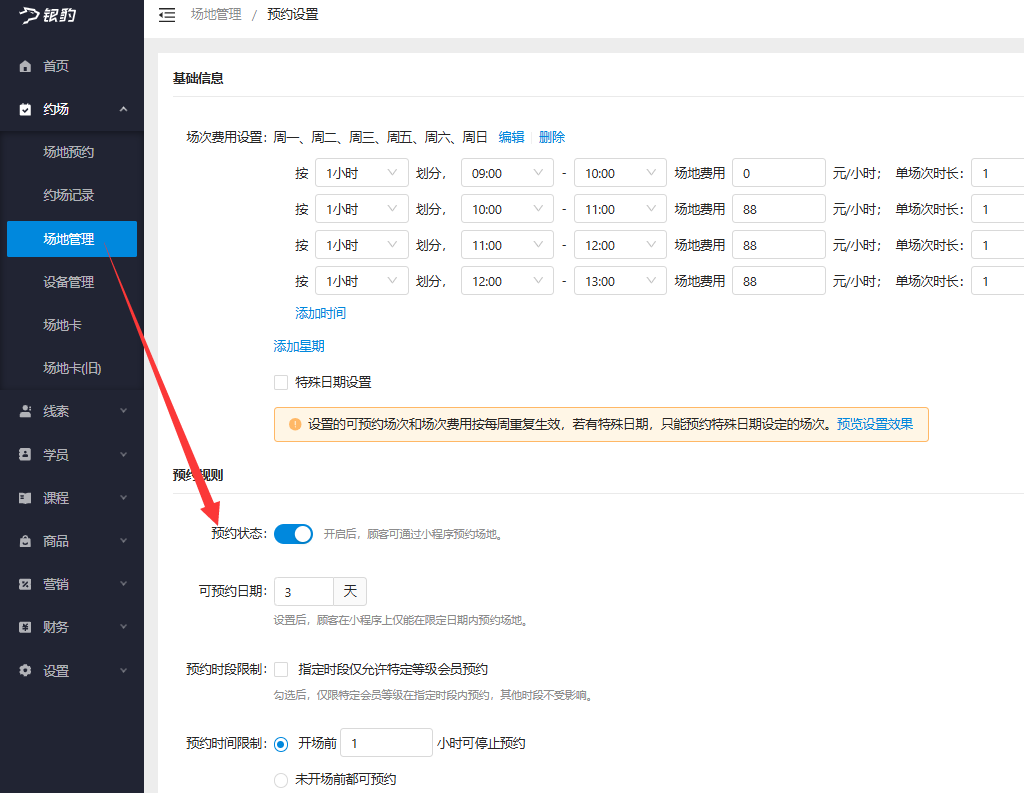Enable the 特殊日期设置 checkbox
The width and height of the screenshot is (1024, 793).
(x=281, y=382)
